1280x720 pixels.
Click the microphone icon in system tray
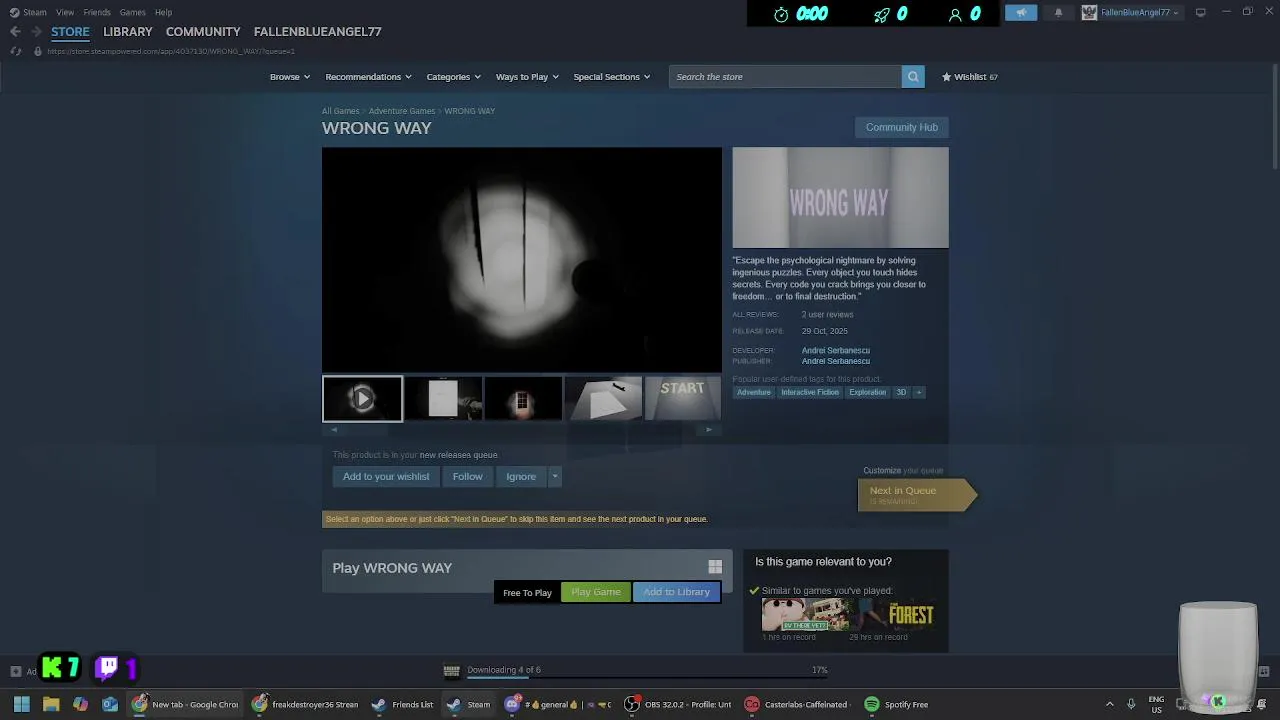pos(1131,704)
